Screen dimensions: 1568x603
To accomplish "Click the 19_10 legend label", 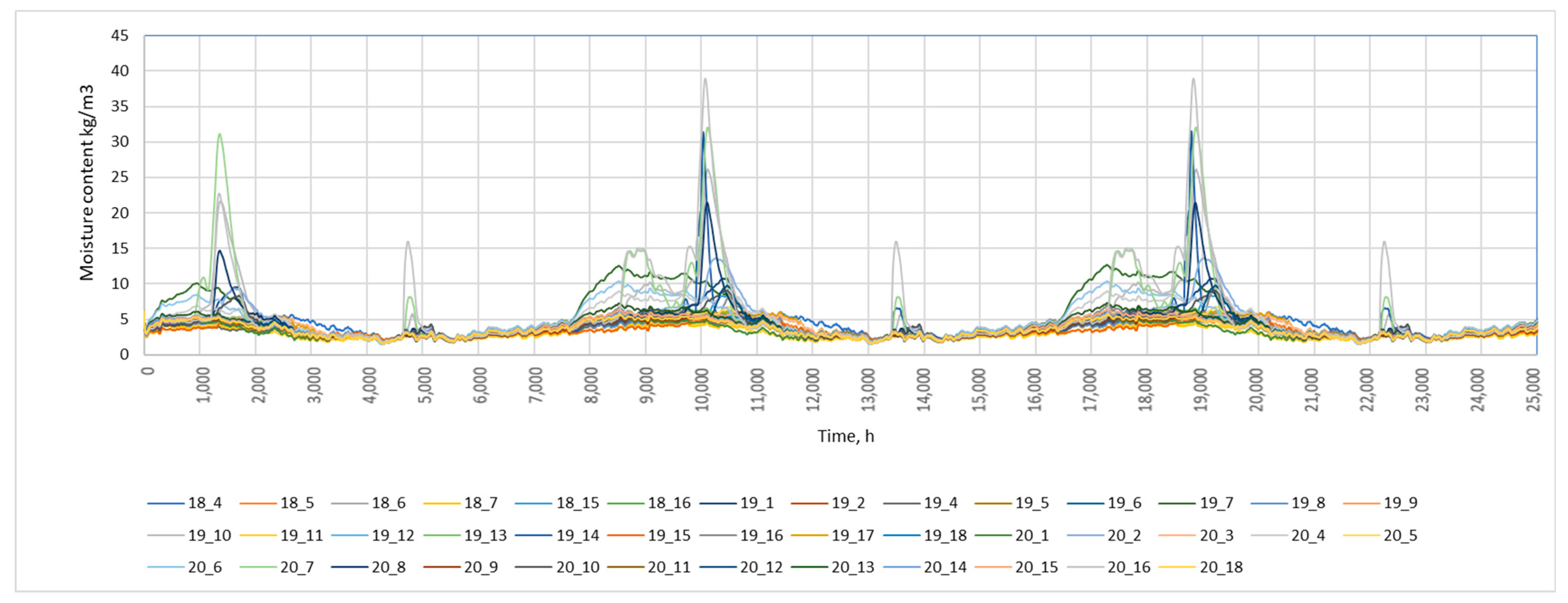I will coord(209,536).
